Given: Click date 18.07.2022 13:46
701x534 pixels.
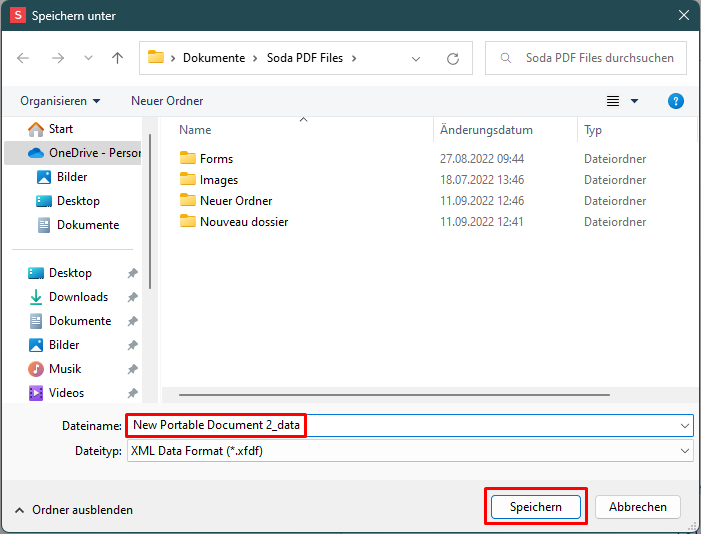Looking at the screenshot, I should click(482, 180).
